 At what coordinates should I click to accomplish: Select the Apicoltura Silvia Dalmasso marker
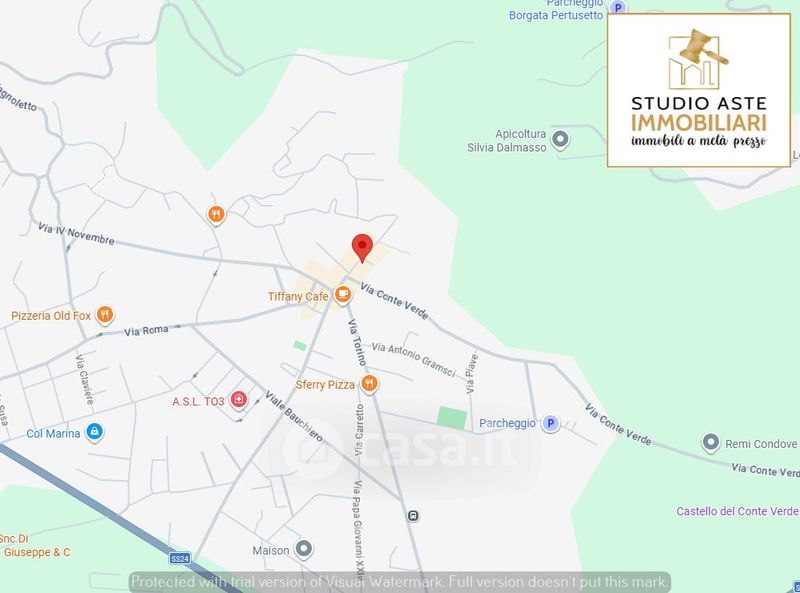point(560,139)
